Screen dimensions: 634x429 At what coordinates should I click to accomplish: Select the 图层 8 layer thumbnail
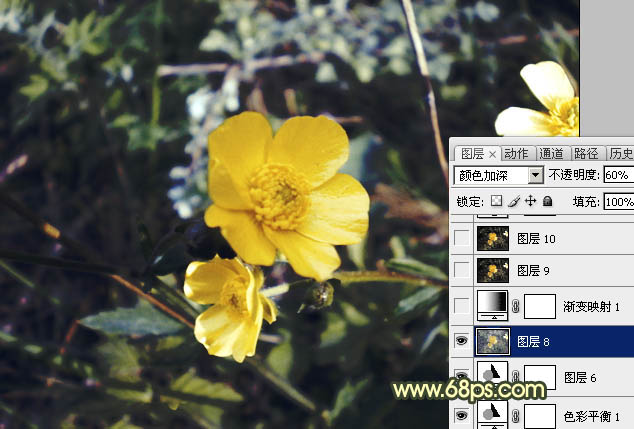[x=493, y=341]
